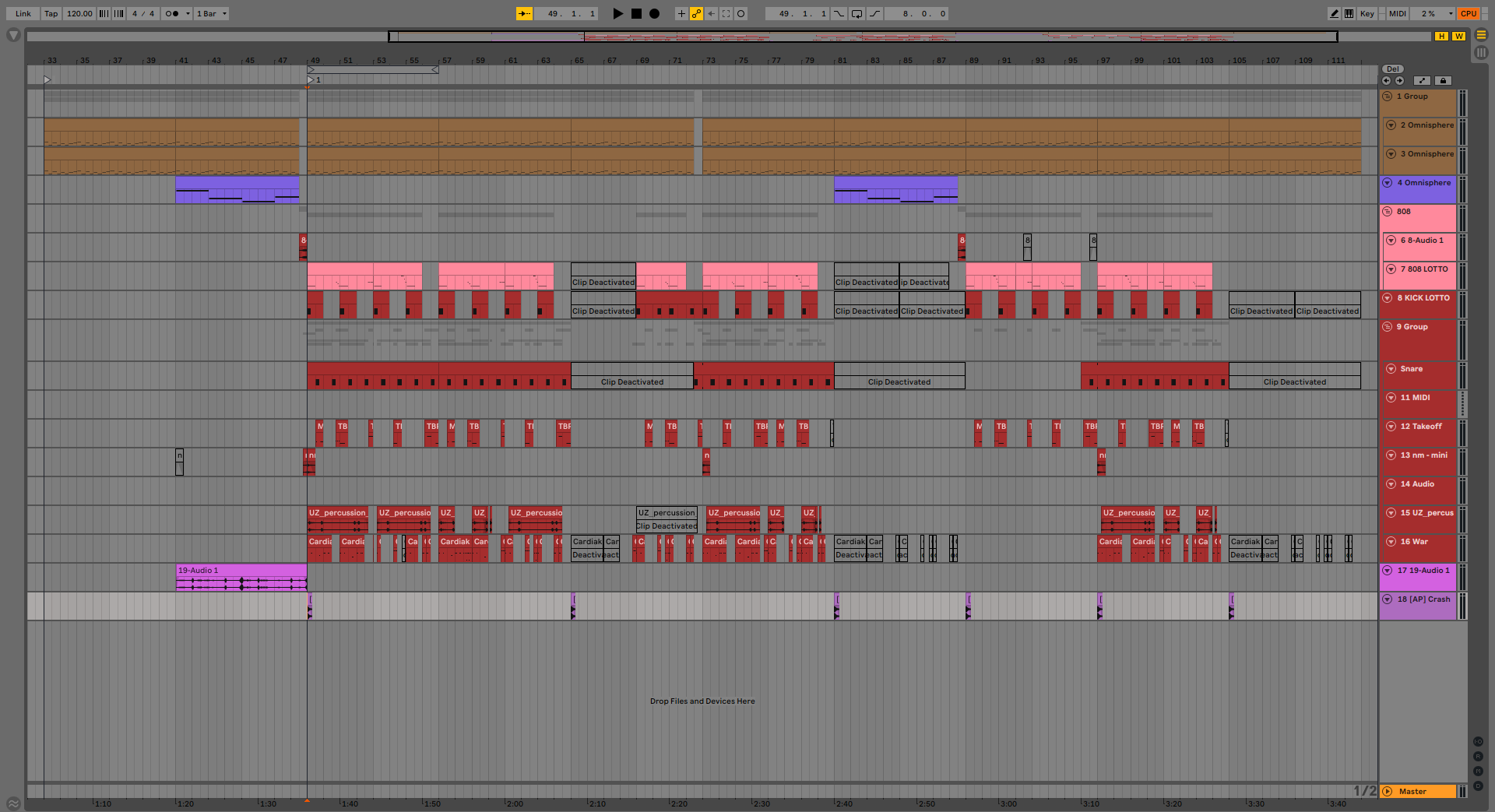This screenshot has width=1495, height=812.
Task: Click locator 1 marker in scrub area
Action: pyautogui.click(x=311, y=79)
